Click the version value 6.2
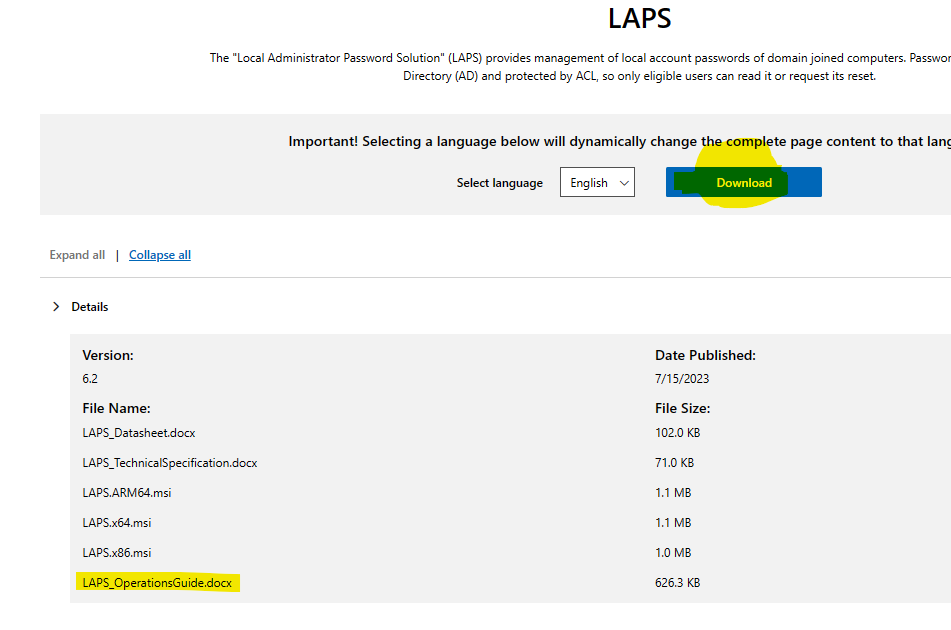Image resolution: width=951 pixels, height=630 pixels. point(90,379)
